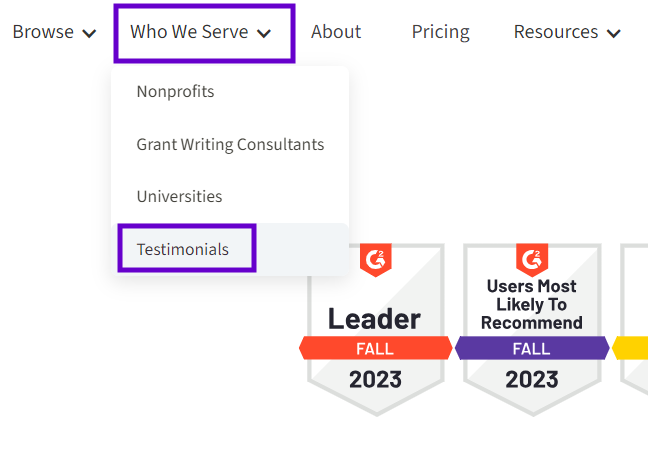Click the G2 logo on Leader badge
The width and height of the screenshot is (648, 451).
click(x=376, y=260)
